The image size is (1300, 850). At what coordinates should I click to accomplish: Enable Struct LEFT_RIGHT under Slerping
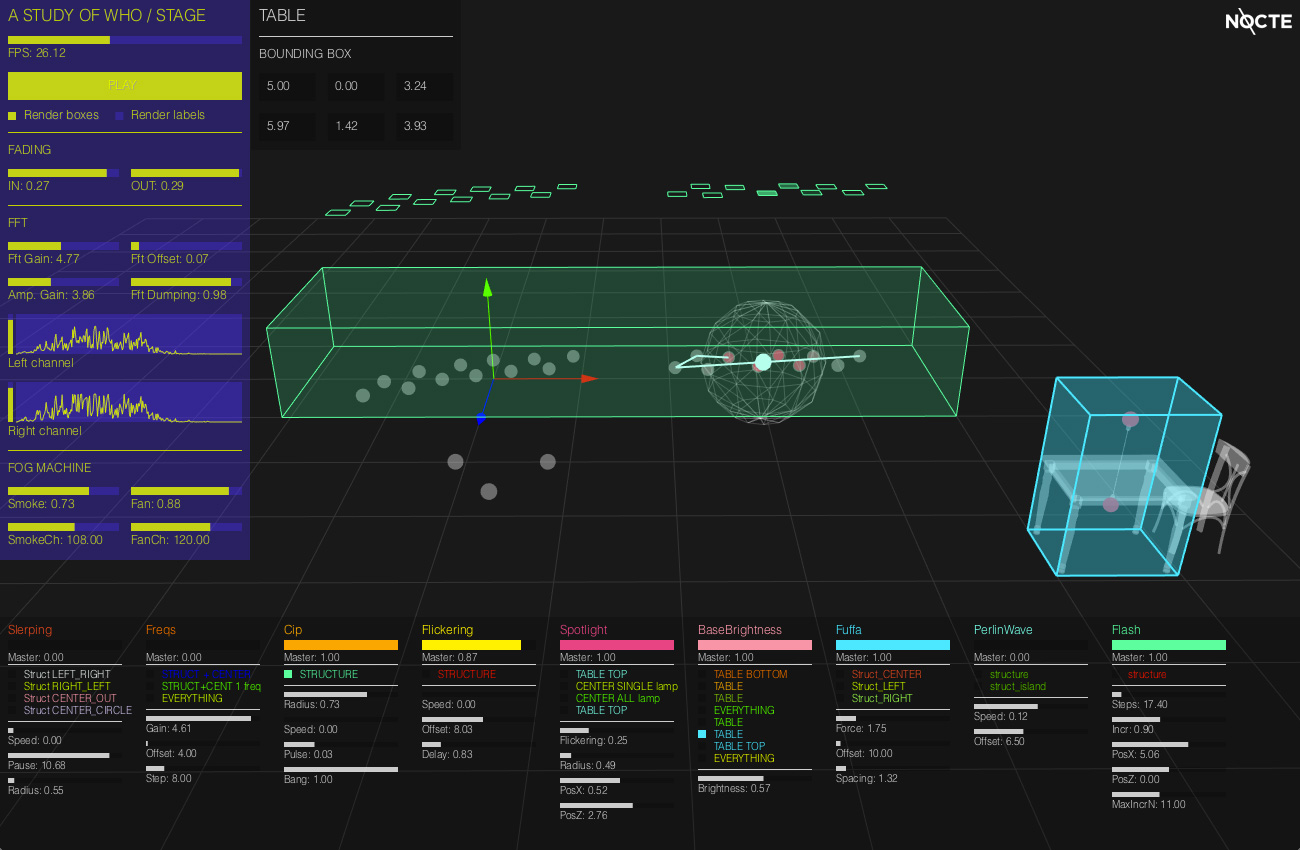click(13, 675)
